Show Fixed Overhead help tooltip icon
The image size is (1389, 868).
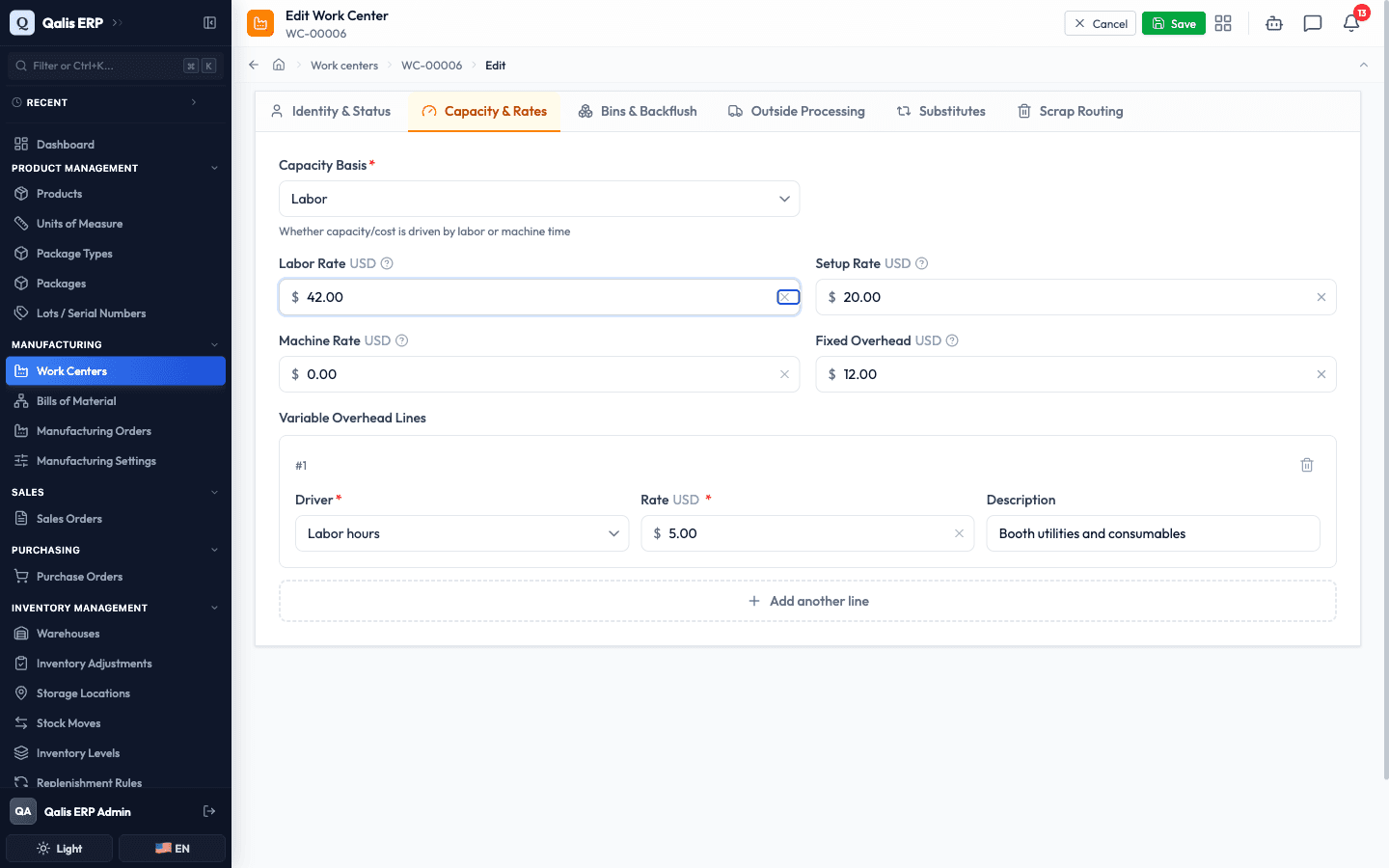[952, 340]
